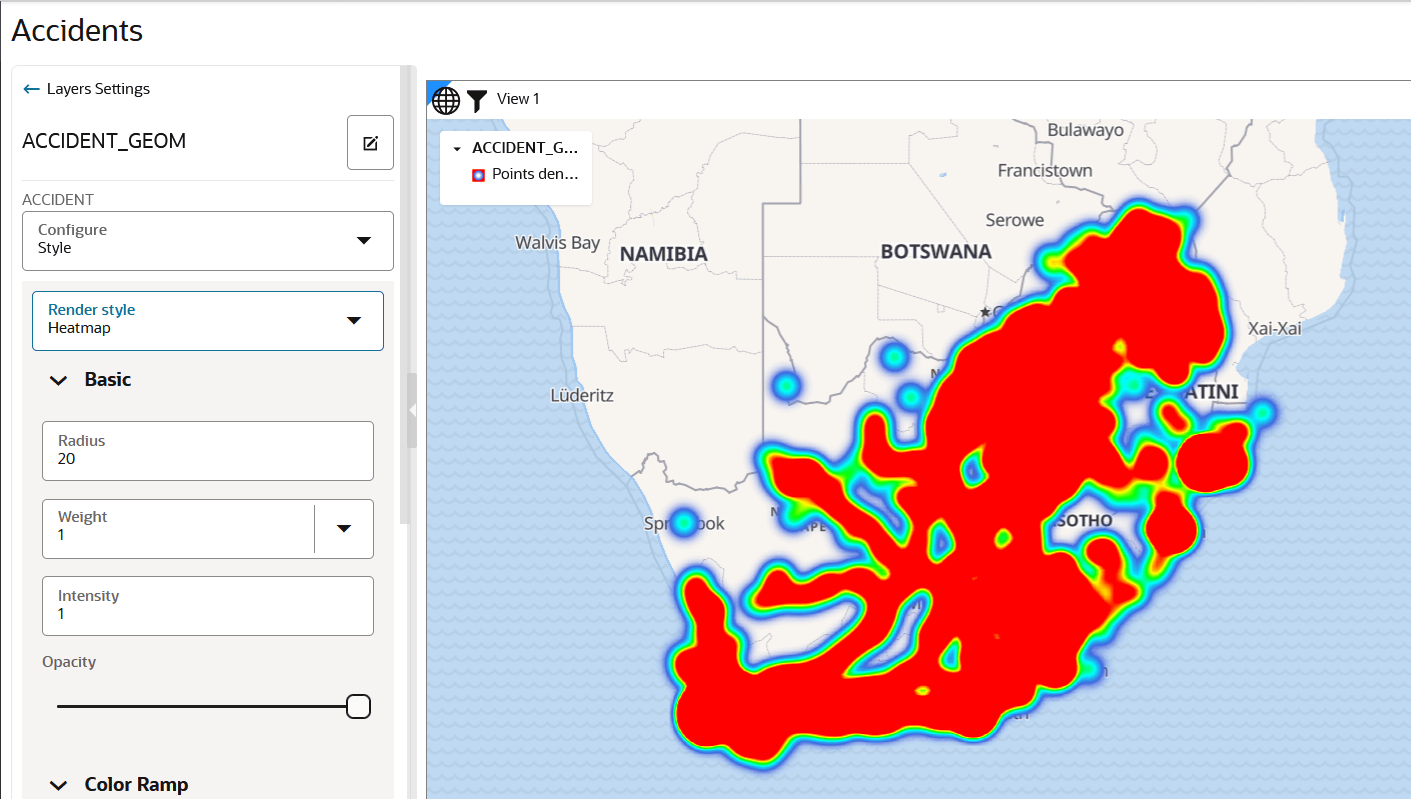
Task: Click the edit pencil icon next to ACCIDENT_GEOM
Action: (370, 142)
